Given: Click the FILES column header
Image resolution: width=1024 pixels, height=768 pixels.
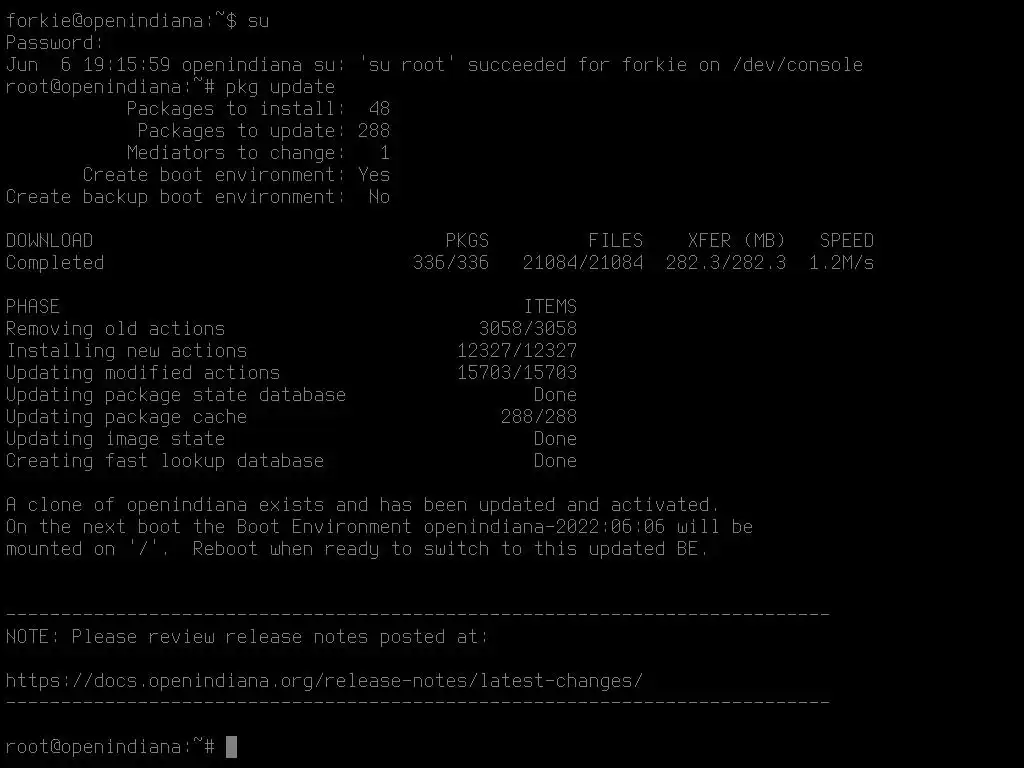Looking at the screenshot, I should tap(616, 241).
